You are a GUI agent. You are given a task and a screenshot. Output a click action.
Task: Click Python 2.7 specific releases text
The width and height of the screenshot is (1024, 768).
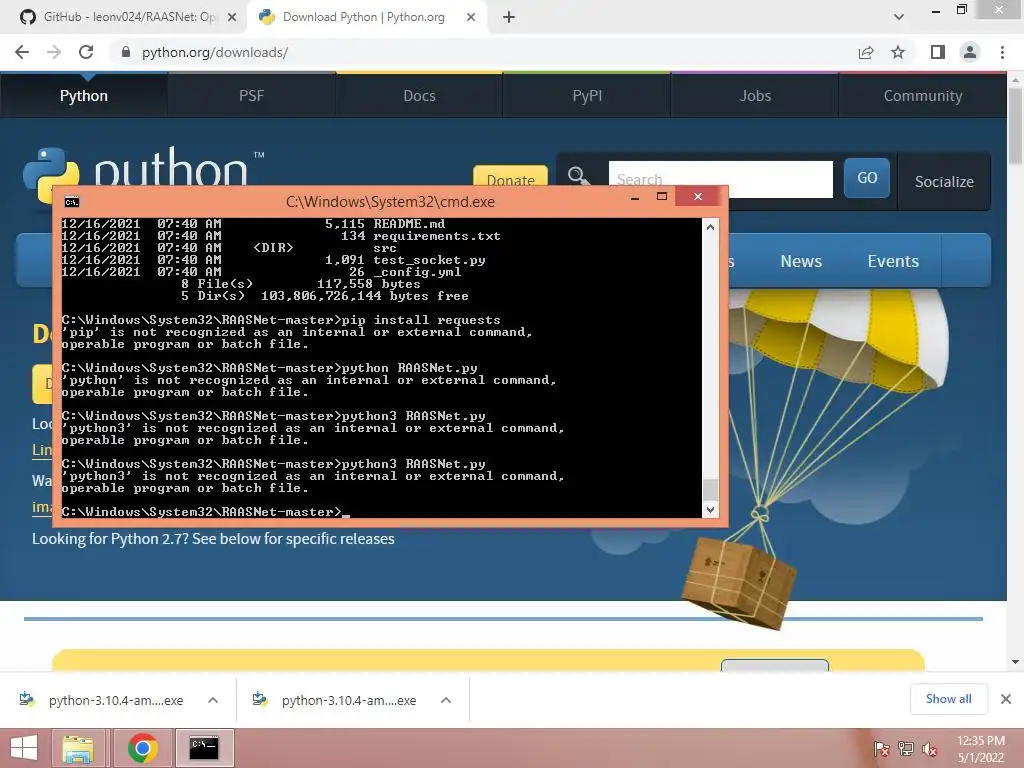213,539
